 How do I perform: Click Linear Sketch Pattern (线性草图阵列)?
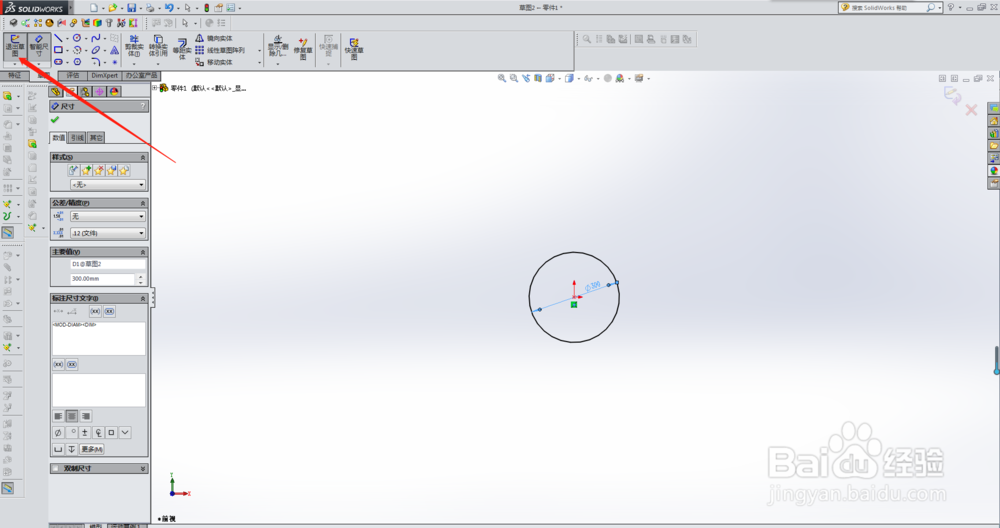pyautogui.click(x=220, y=50)
